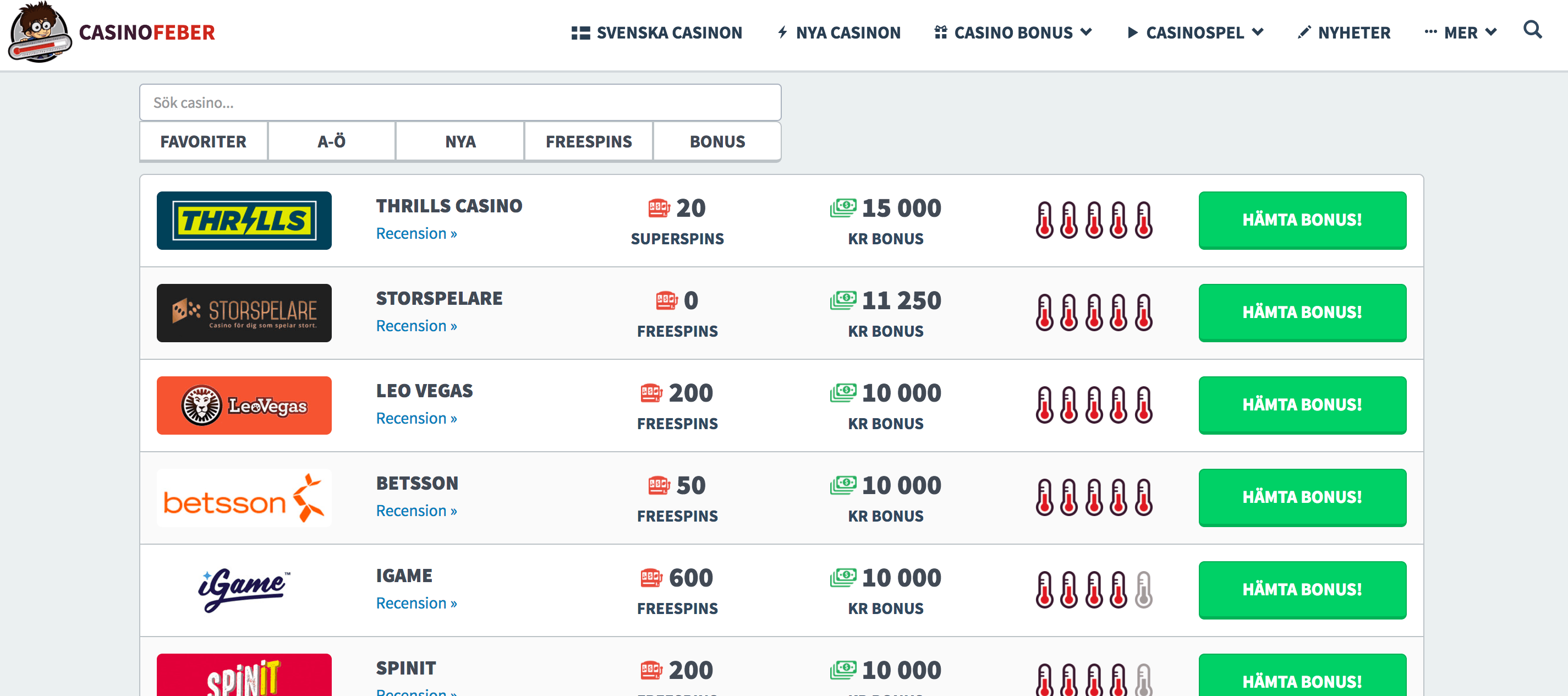Expand the Casino Bonus dropdown menu

point(1013,33)
